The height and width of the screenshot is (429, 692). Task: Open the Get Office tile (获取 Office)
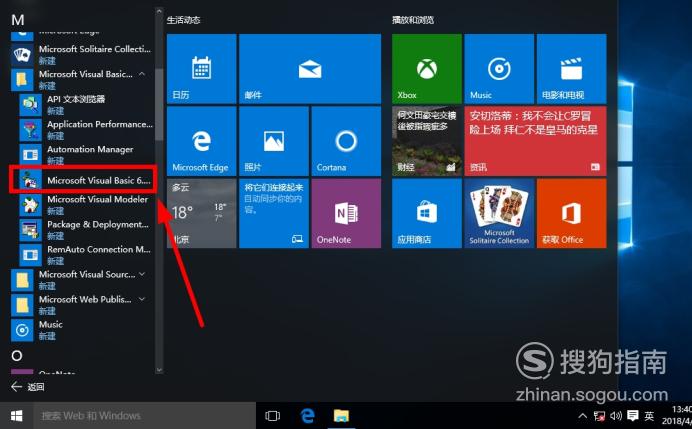(x=572, y=214)
